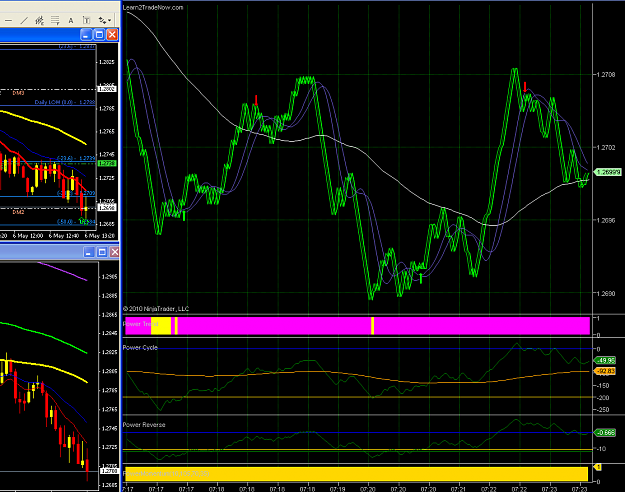
Task: Click the green price tag 1.2738
Action: [x=107, y=163]
